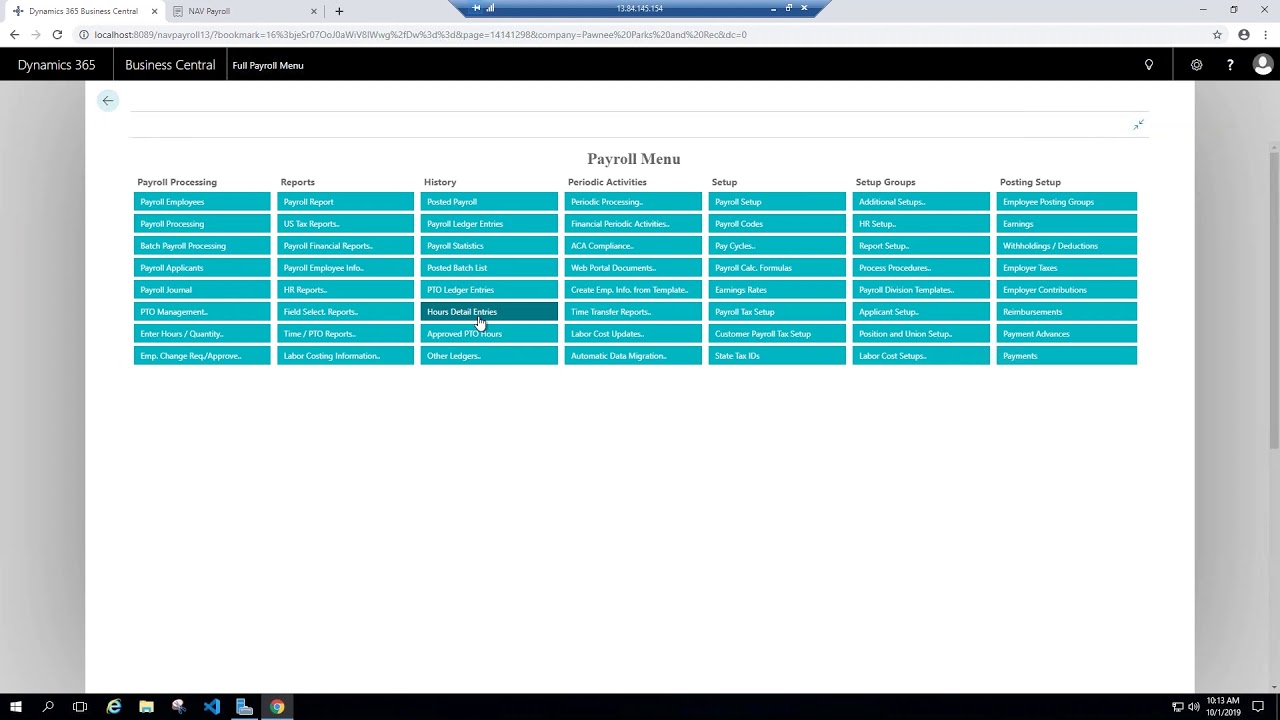Switch to the NAV Payroll browser tab
The height and width of the screenshot is (720, 1280).
[x=242, y=11]
